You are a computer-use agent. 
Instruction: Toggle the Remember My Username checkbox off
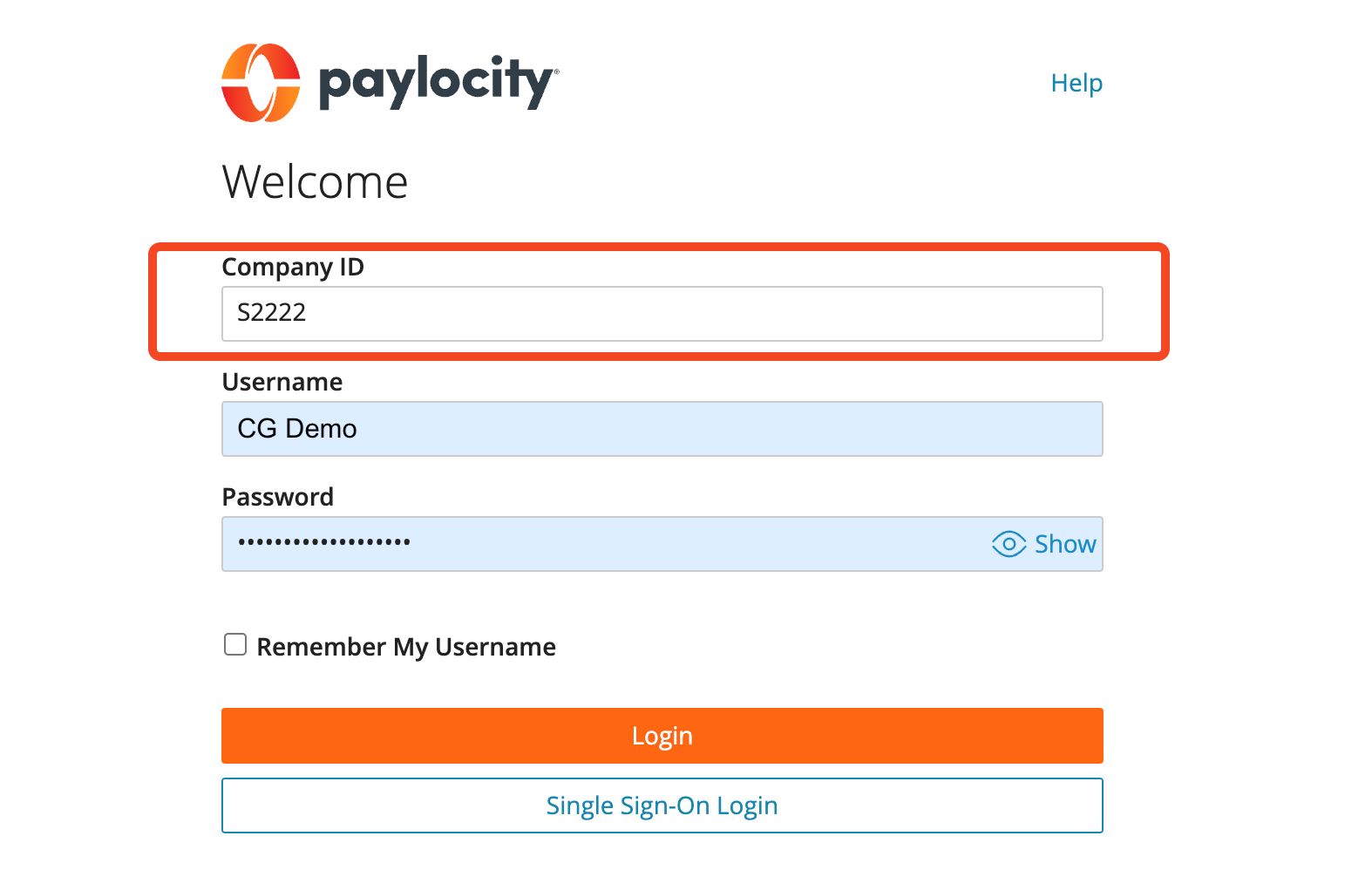[234, 644]
